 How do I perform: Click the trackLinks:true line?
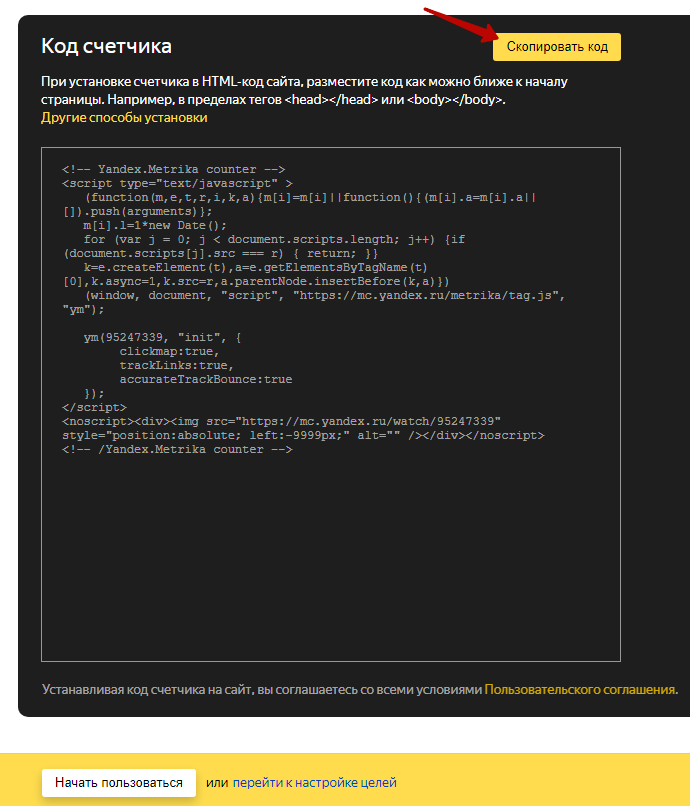coord(177,365)
